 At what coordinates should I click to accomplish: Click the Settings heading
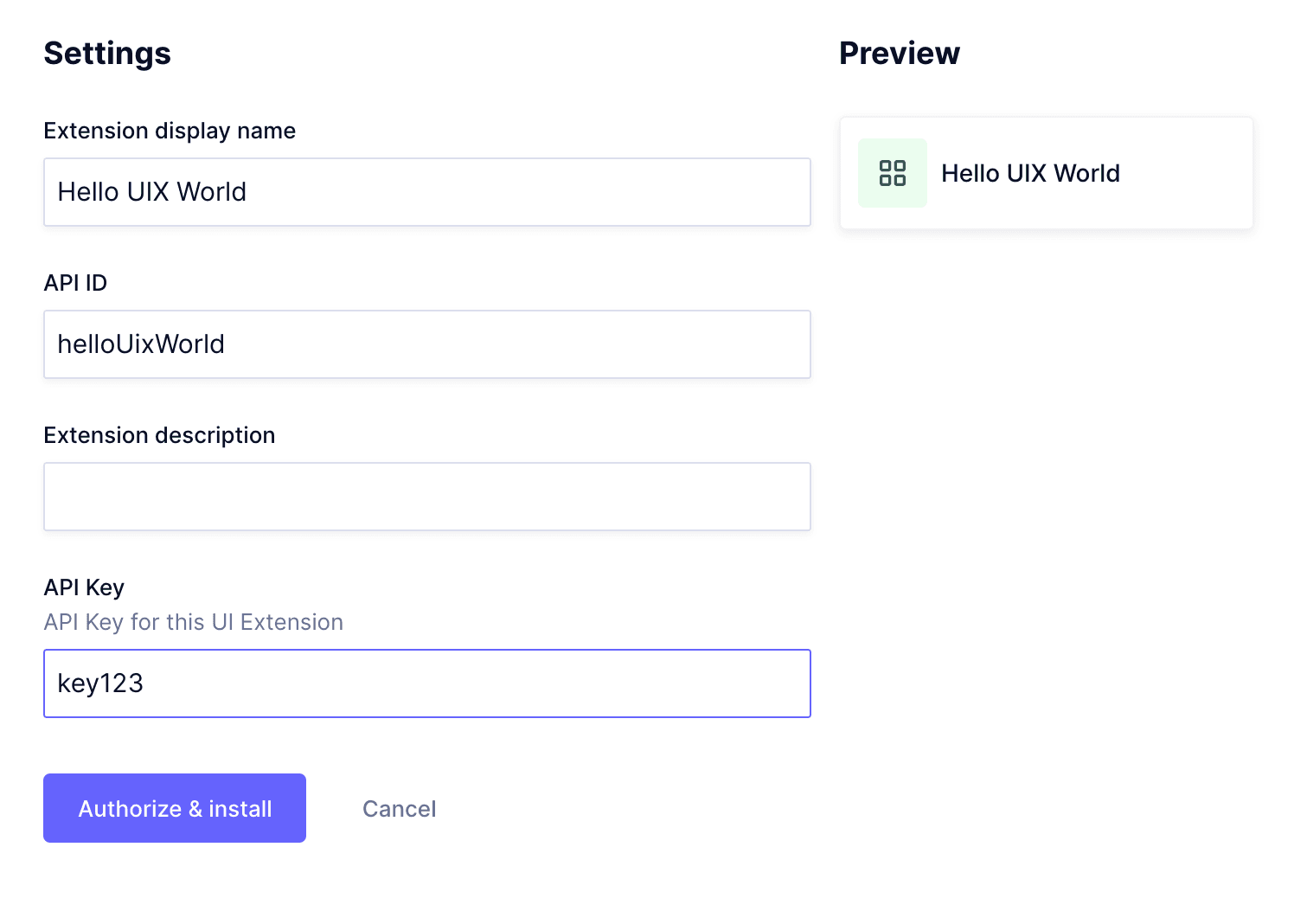click(107, 53)
